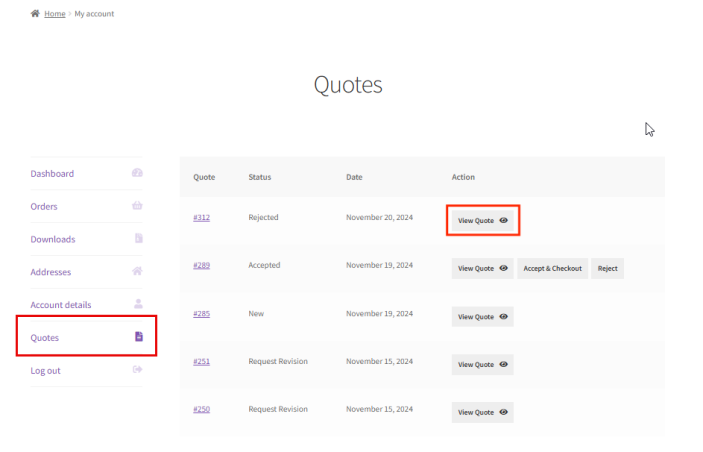Click the Orders basket icon
703x452 pixels.
138,206
